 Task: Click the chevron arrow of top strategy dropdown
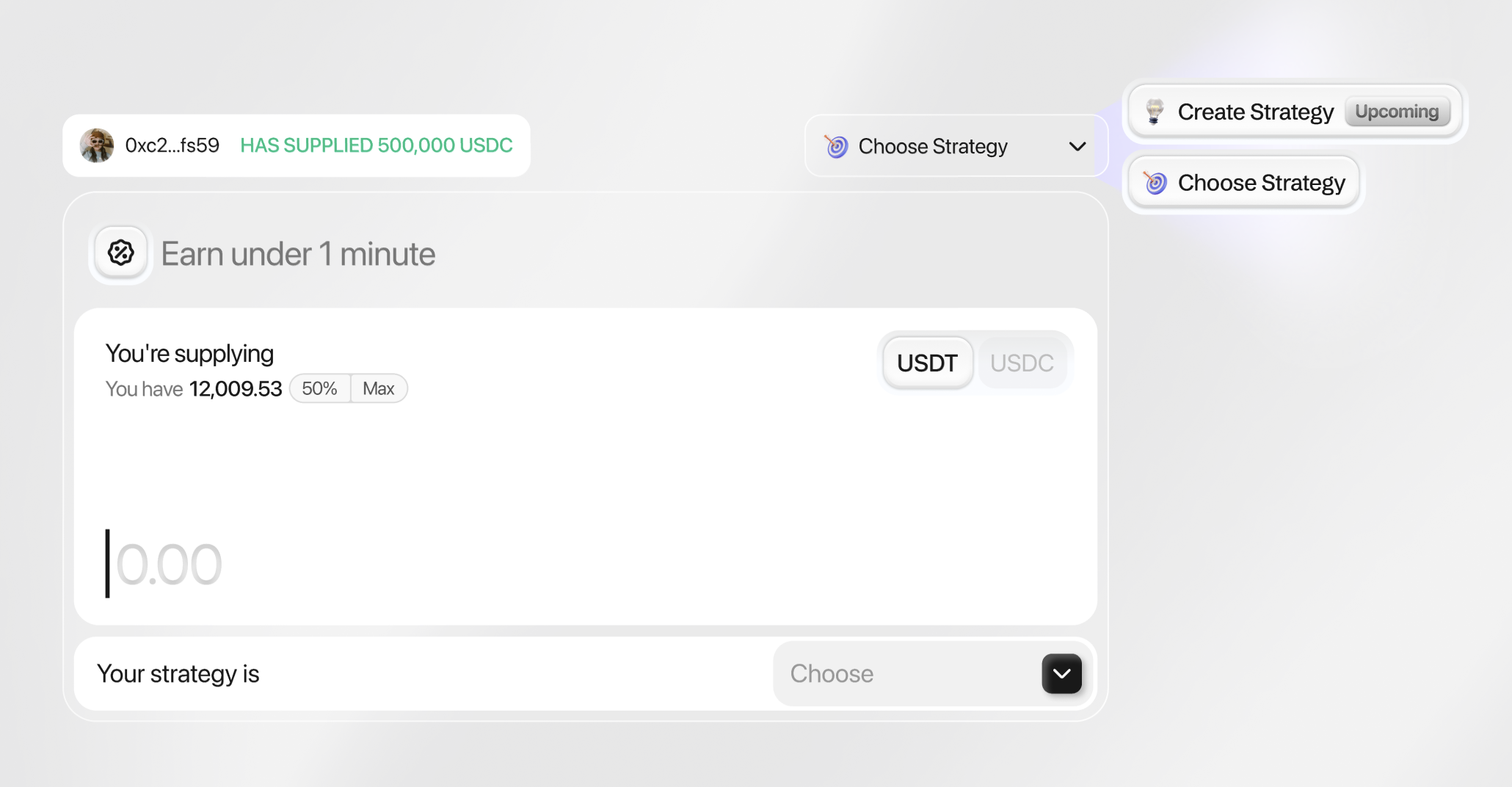pyautogui.click(x=1077, y=146)
